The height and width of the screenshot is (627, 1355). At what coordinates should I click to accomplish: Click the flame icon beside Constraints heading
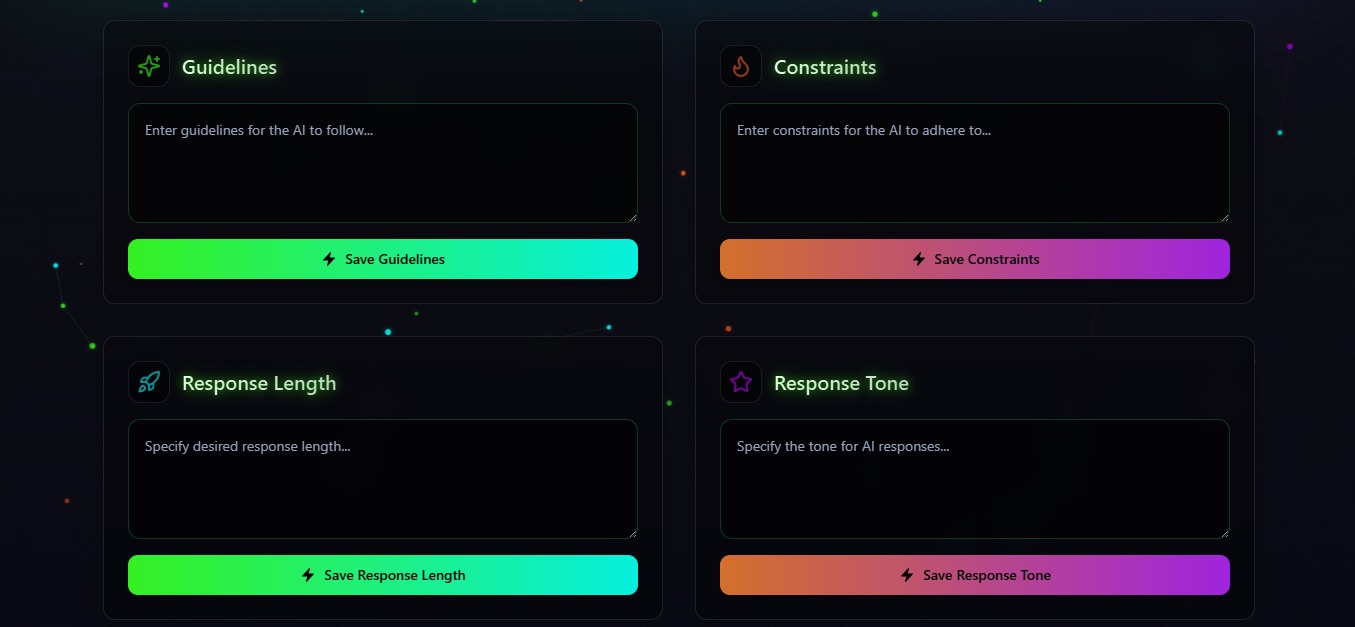click(x=740, y=66)
